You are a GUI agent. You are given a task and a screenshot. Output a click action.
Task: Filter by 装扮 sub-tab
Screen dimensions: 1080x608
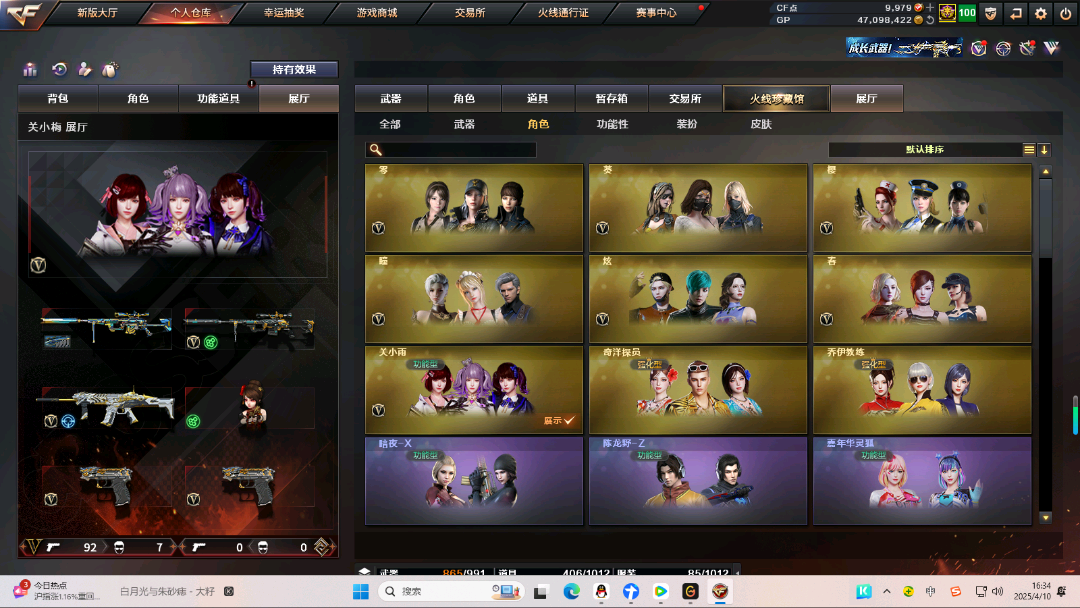(x=687, y=124)
